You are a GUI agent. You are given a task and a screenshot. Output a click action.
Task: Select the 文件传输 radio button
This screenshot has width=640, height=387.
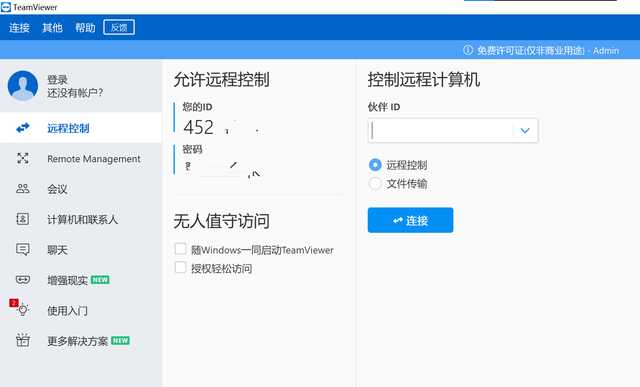click(x=375, y=183)
